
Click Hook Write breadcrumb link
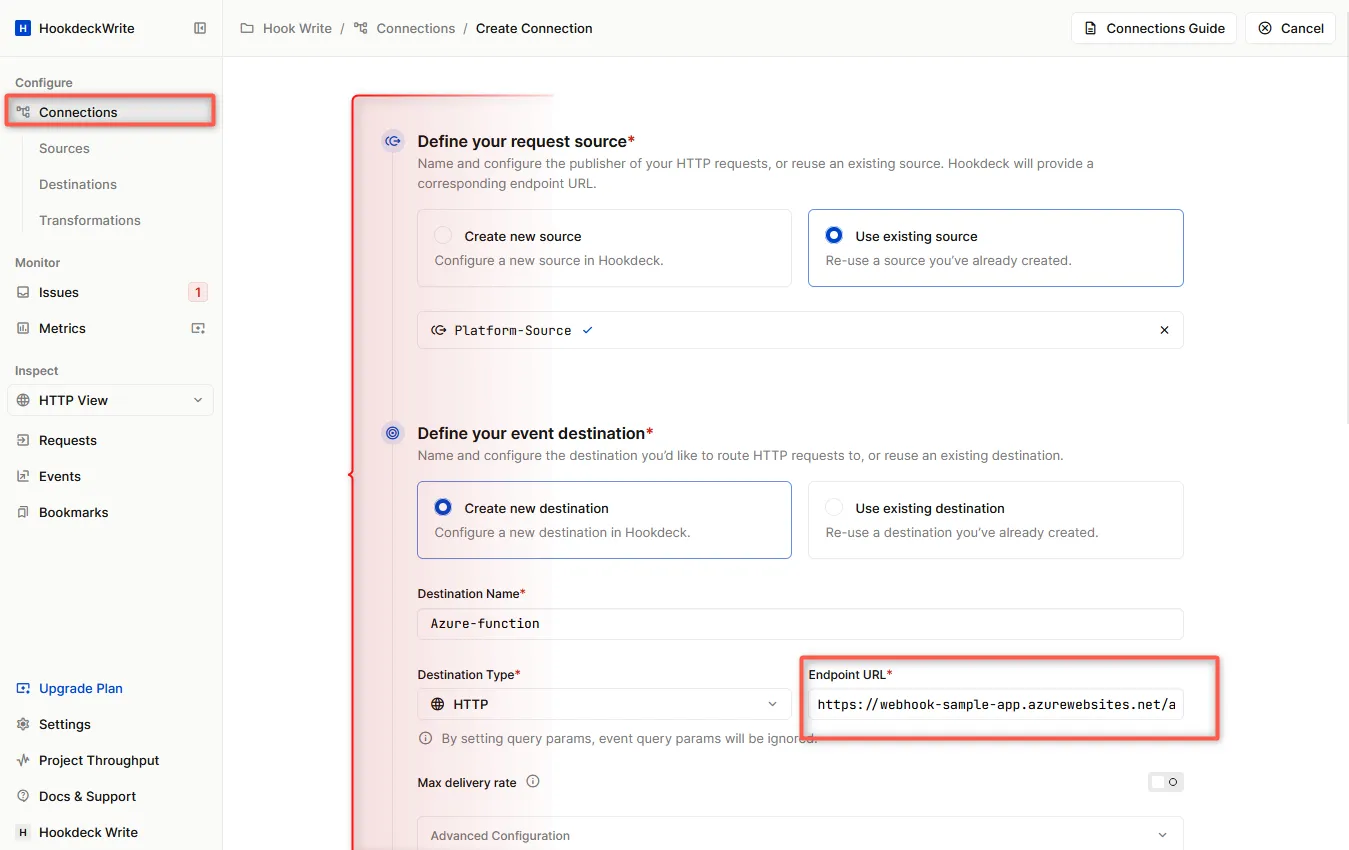click(297, 28)
